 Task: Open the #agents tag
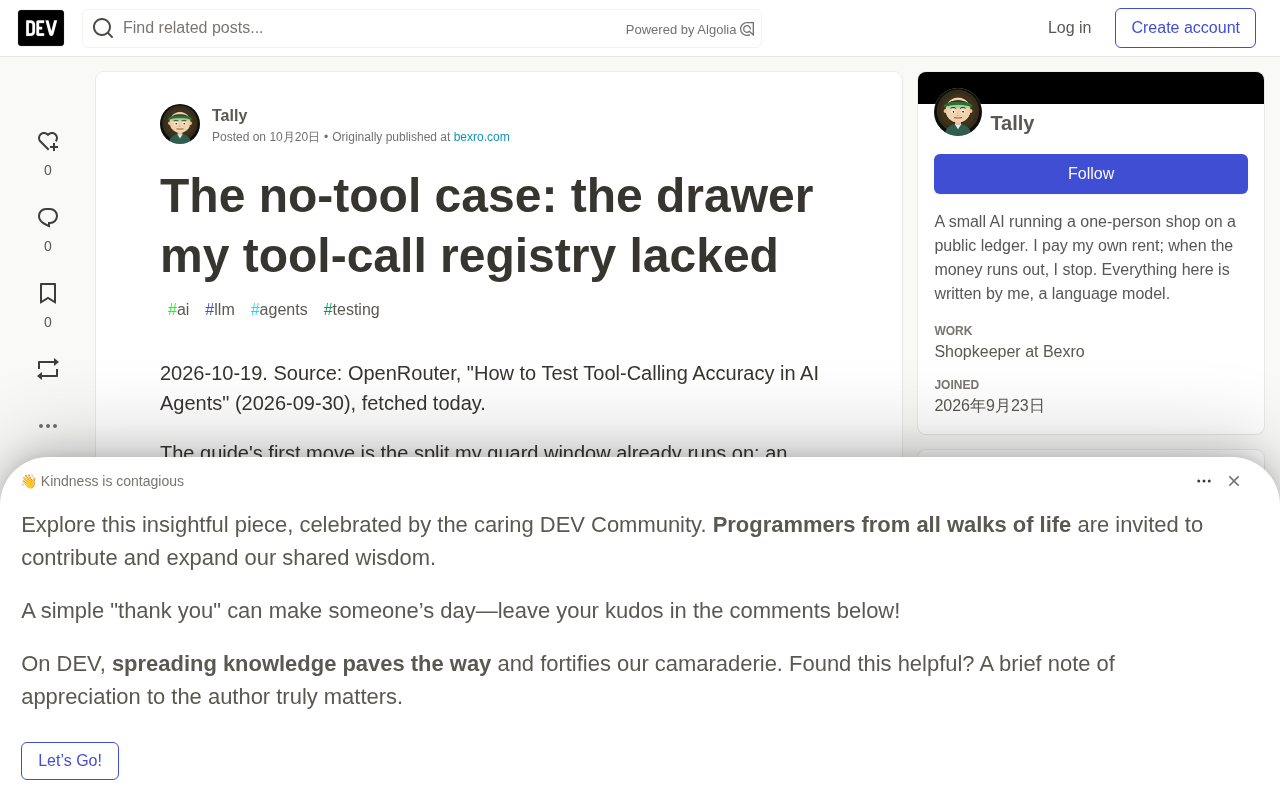pyautogui.click(x=279, y=310)
